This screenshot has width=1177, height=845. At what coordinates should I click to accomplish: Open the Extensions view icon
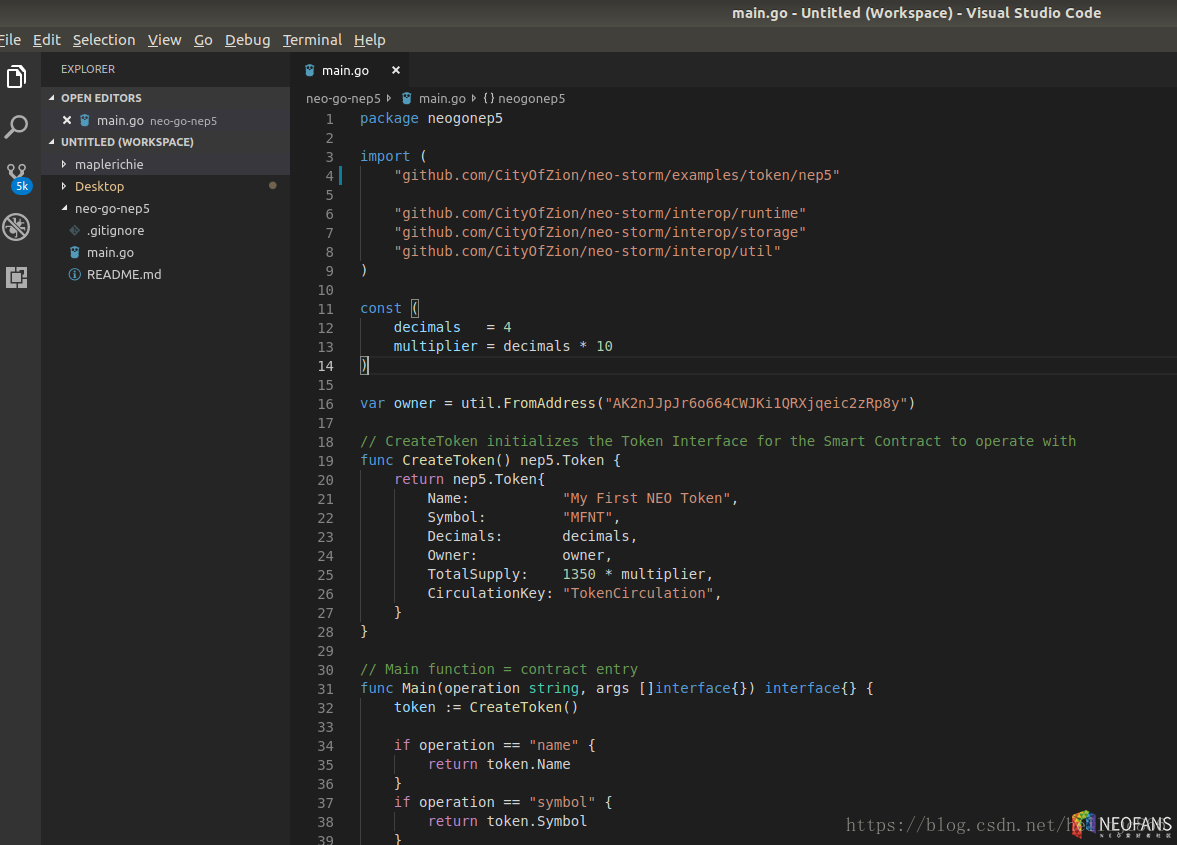click(17, 278)
